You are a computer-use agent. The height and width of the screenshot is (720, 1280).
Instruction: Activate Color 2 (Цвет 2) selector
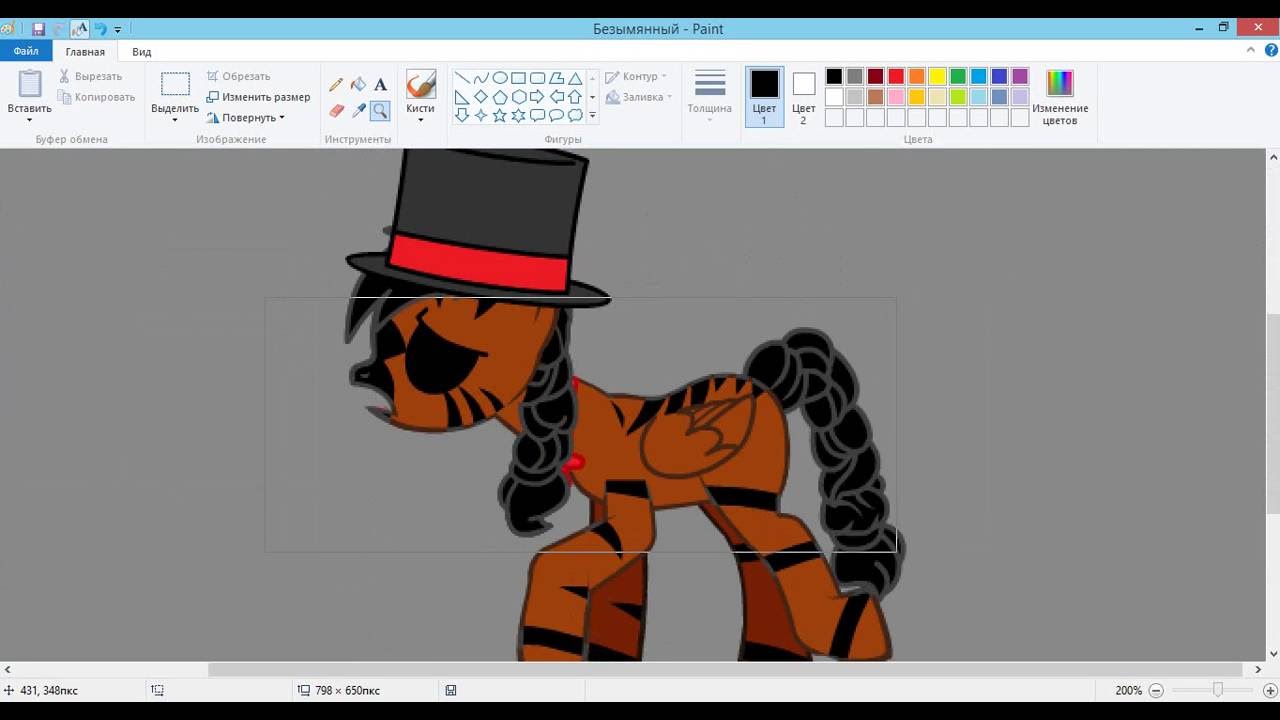pyautogui.click(x=803, y=97)
